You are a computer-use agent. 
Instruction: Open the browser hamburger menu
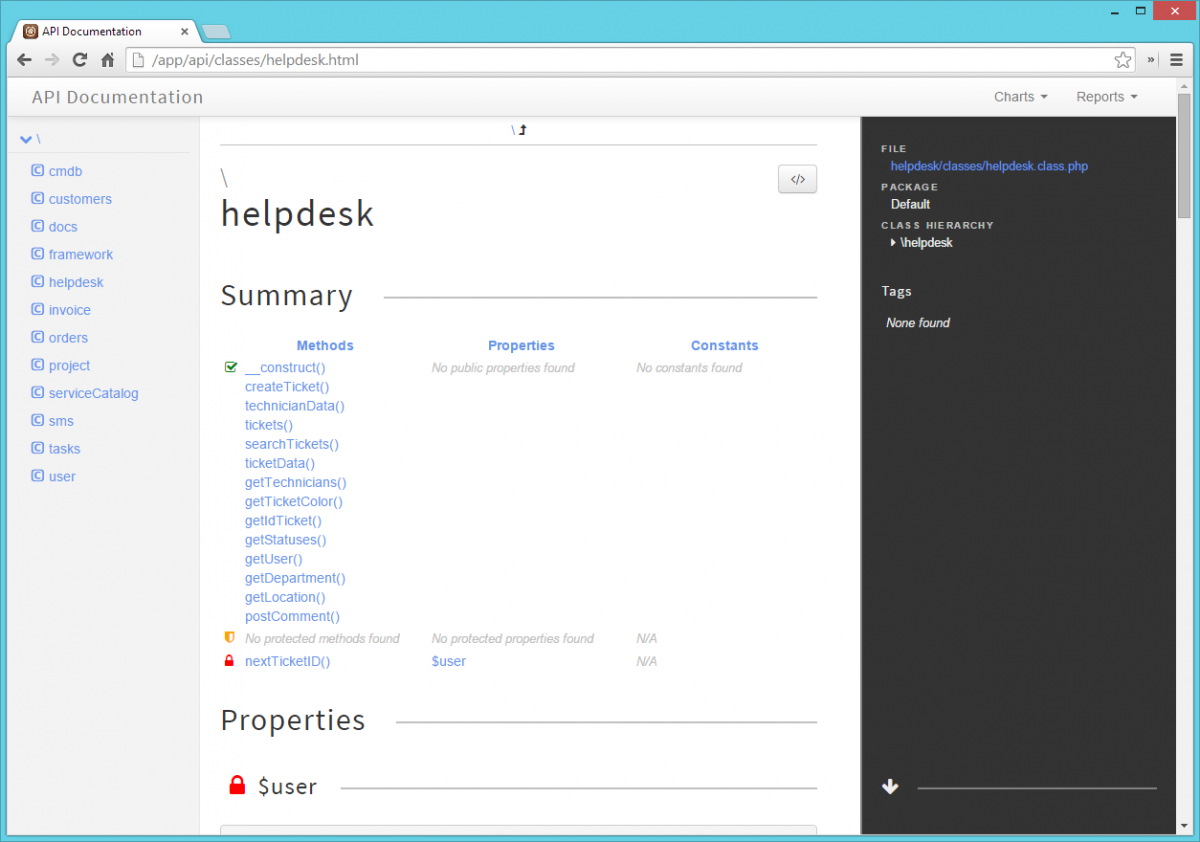(1176, 60)
